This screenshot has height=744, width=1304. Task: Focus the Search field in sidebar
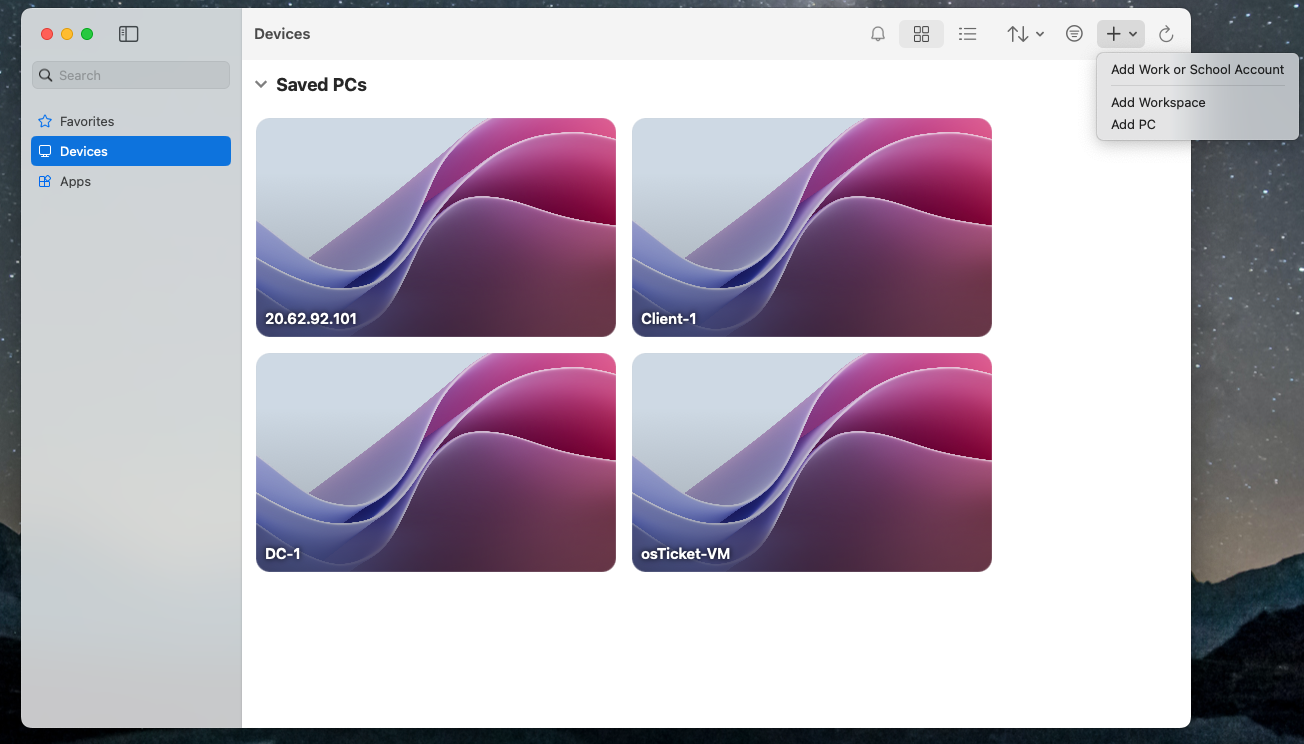click(131, 75)
